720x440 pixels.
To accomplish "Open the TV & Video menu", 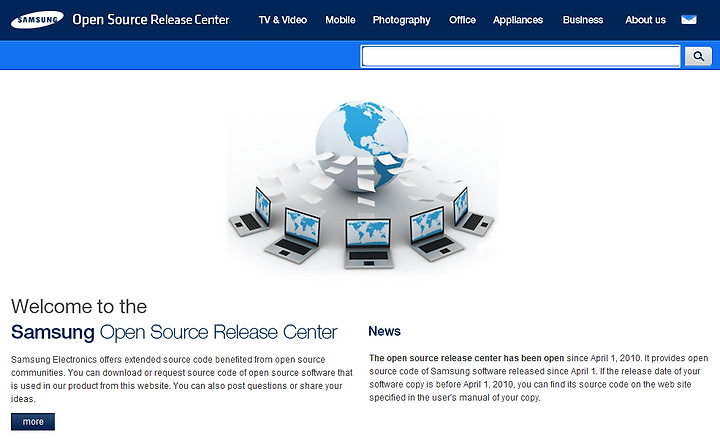I will [x=282, y=20].
